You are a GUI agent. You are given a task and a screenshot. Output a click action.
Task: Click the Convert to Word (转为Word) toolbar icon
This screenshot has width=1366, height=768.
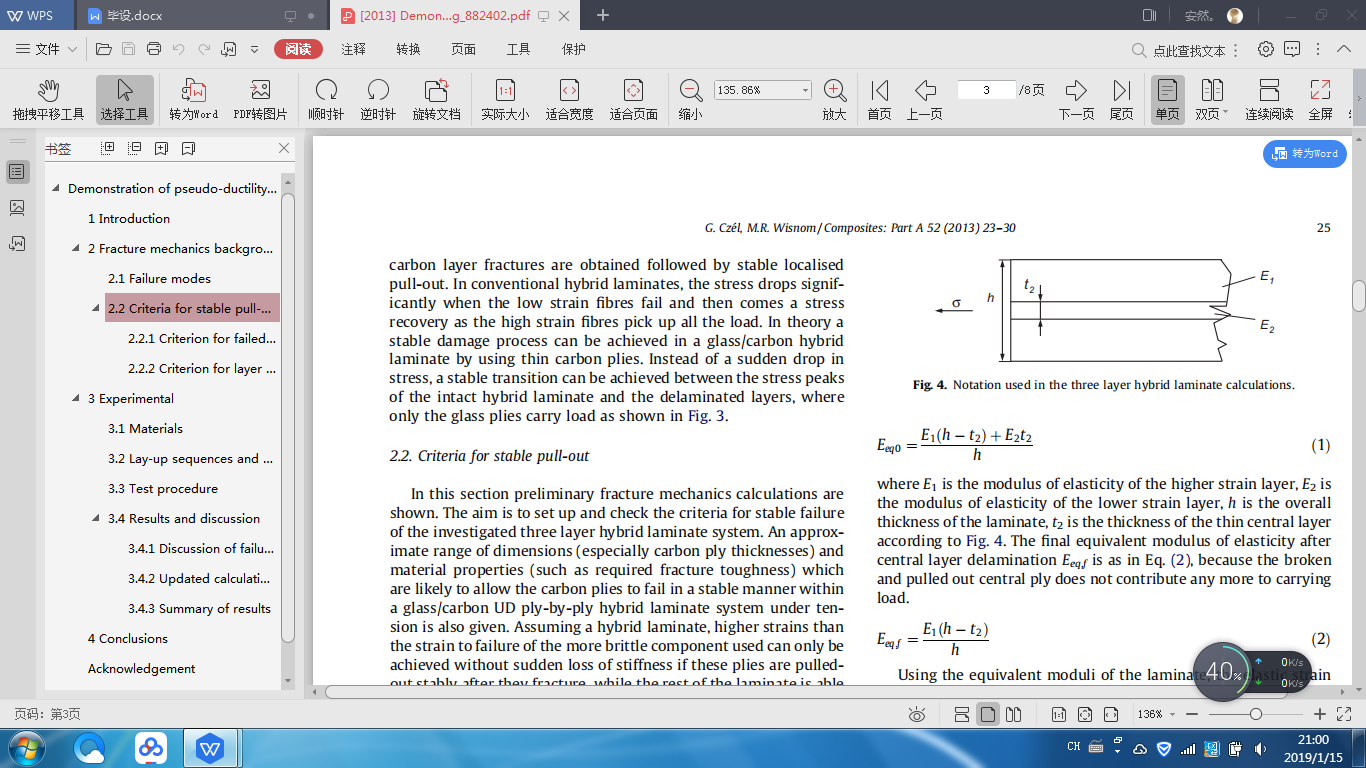[193, 99]
